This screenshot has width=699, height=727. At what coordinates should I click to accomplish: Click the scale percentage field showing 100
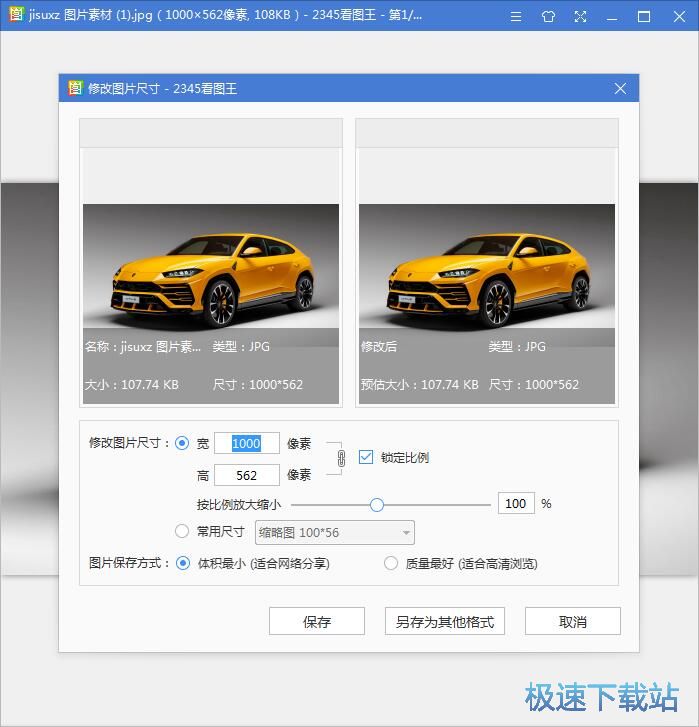coord(516,504)
